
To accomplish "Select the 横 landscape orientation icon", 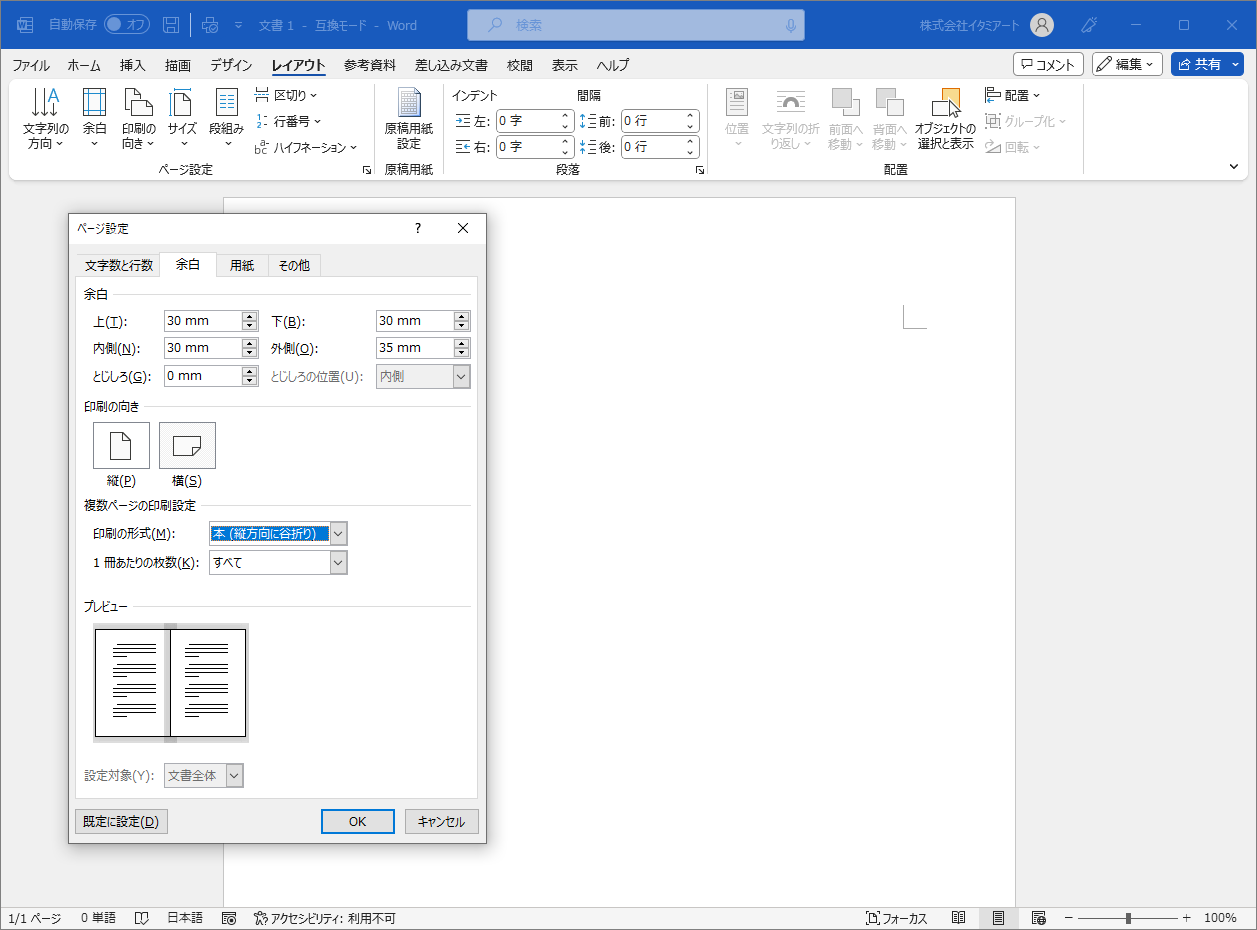I will pyautogui.click(x=187, y=445).
